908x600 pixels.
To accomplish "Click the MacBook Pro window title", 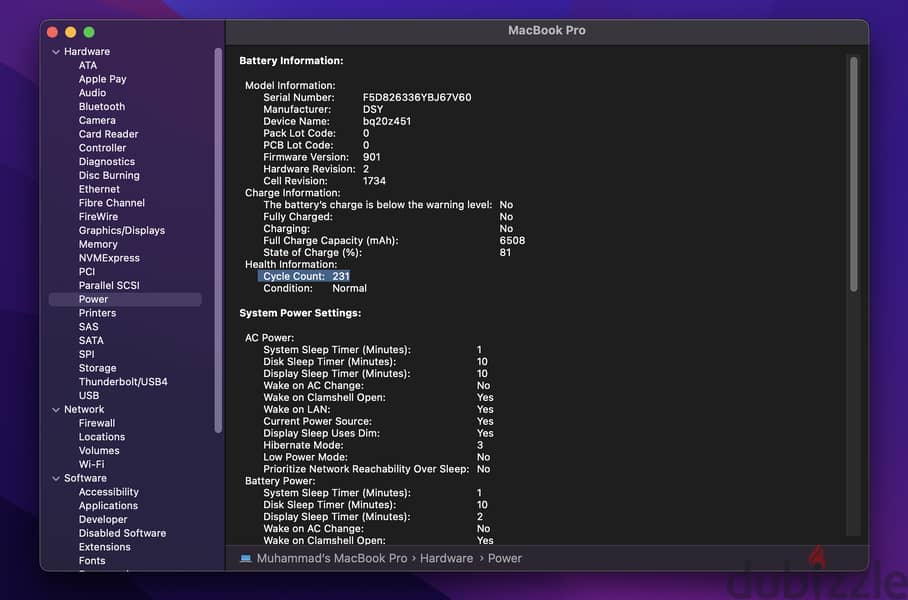I will (547, 31).
